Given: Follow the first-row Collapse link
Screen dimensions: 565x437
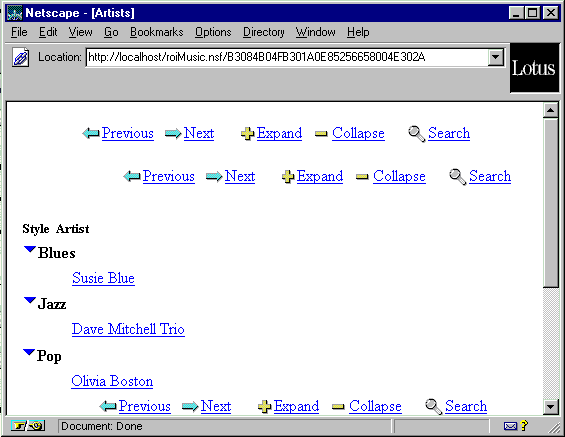Looking at the screenshot, I should [x=358, y=133].
